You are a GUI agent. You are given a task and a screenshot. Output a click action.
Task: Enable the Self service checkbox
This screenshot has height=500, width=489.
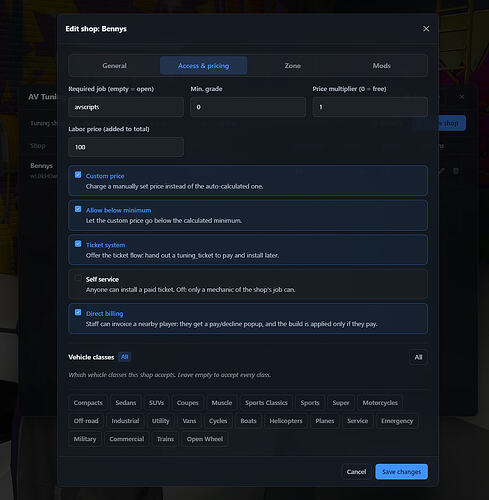78,278
